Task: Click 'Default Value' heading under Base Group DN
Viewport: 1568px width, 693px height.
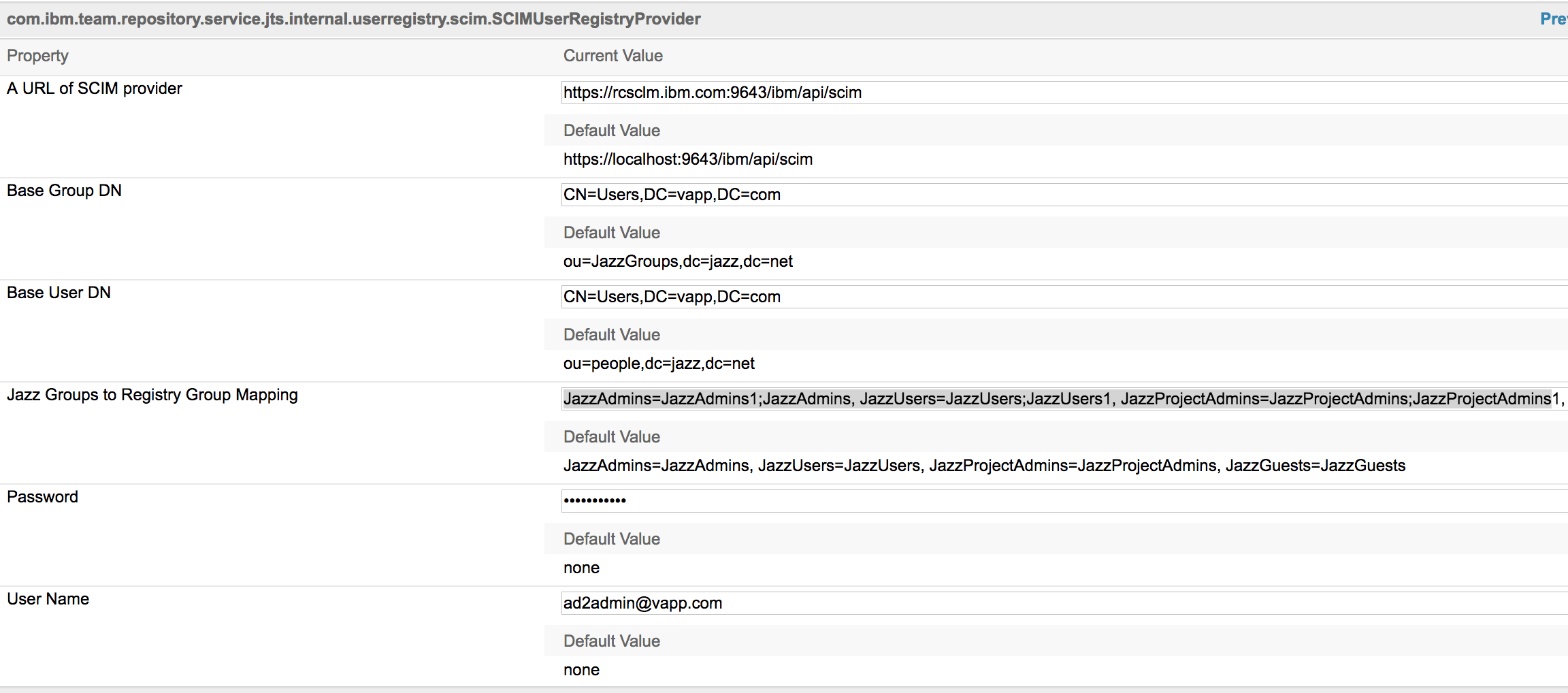Action: tap(612, 233)
